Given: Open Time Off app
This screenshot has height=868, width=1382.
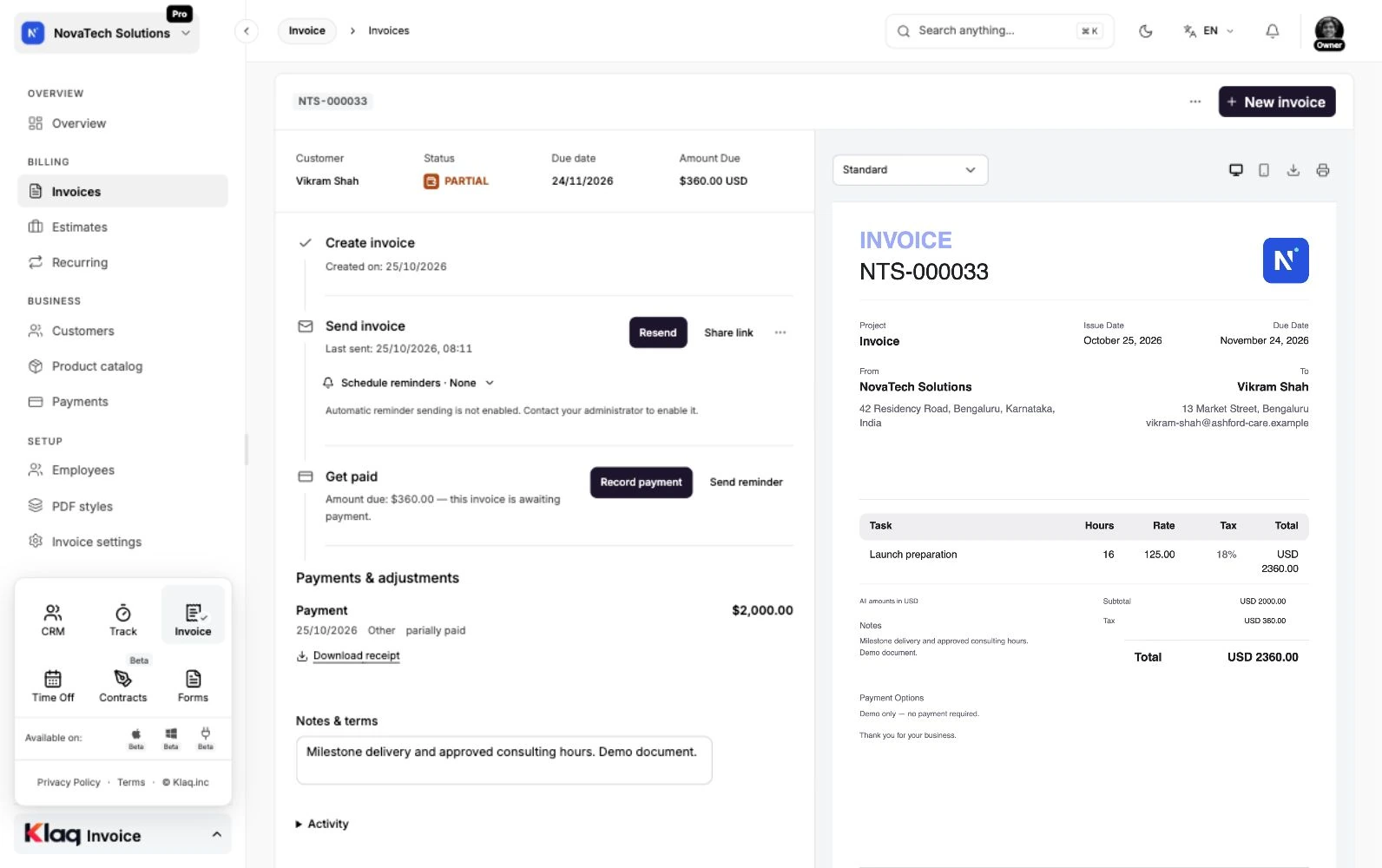Looking at the screenshot, I should point(53,686).
